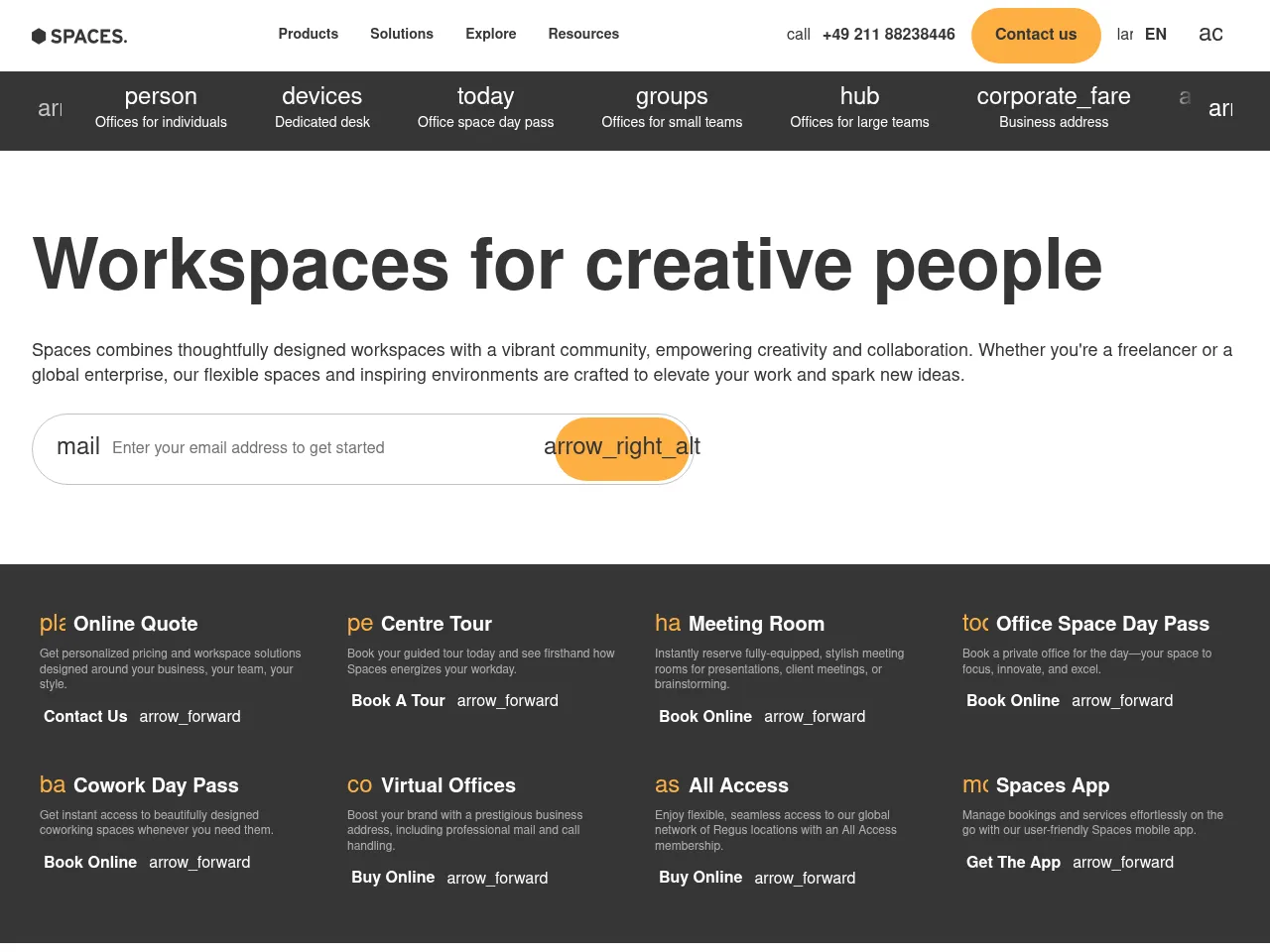Image resolution: width=1270 pixels, height=952 pixels.
Task: Click the corporate_fare Business address icon
Action: [x=1054, y=96]
